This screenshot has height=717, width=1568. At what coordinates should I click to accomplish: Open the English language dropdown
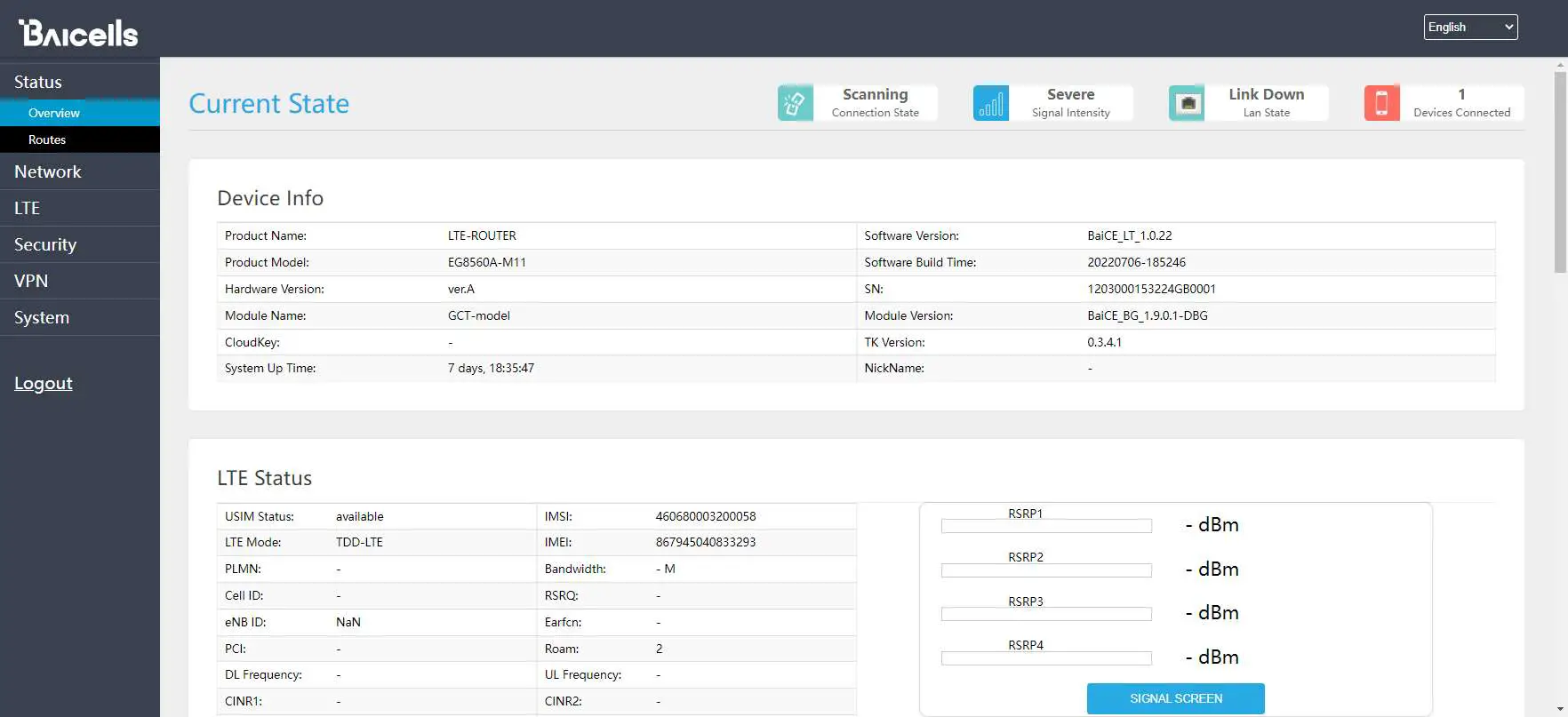point(1470,28)
